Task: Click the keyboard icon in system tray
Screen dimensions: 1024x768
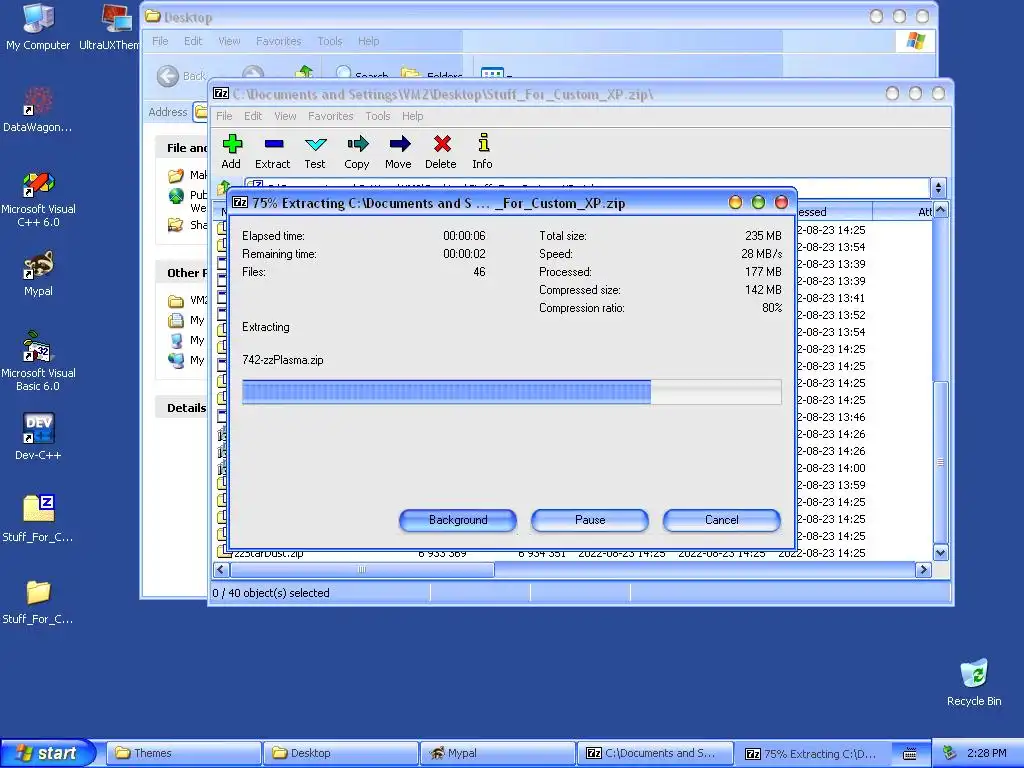Action: (910, 754)
